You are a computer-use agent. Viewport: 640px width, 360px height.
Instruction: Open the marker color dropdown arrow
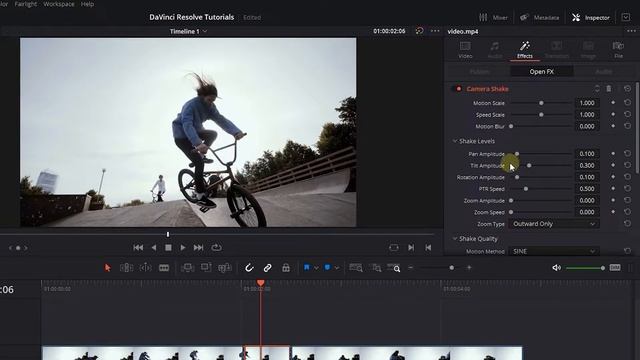(337, 268)
